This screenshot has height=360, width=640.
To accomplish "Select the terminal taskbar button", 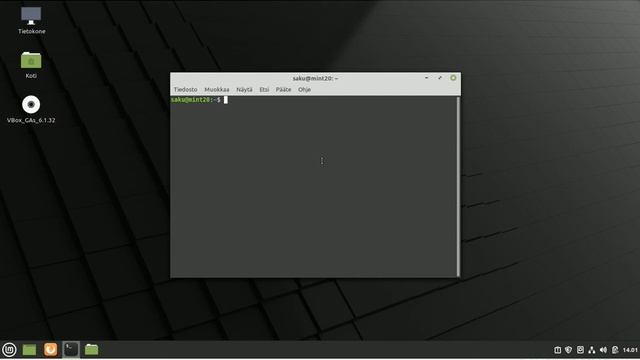I will pos(71,350).
